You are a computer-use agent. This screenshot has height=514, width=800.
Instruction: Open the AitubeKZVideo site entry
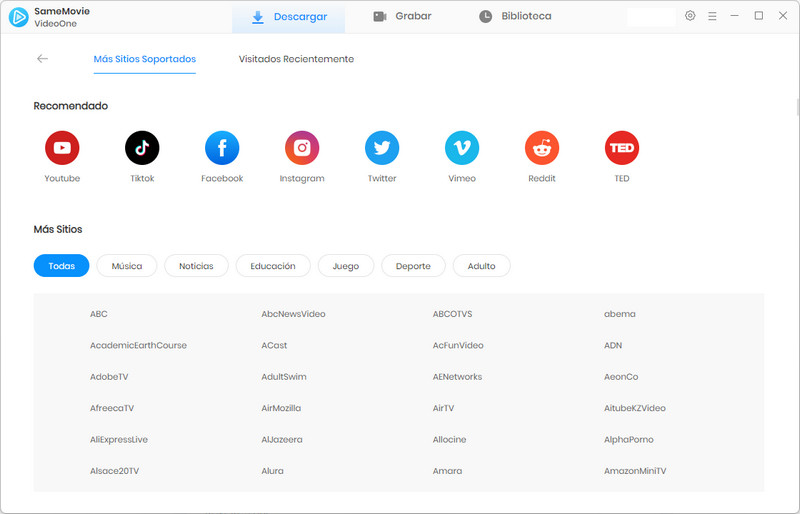tap(635, 408)
